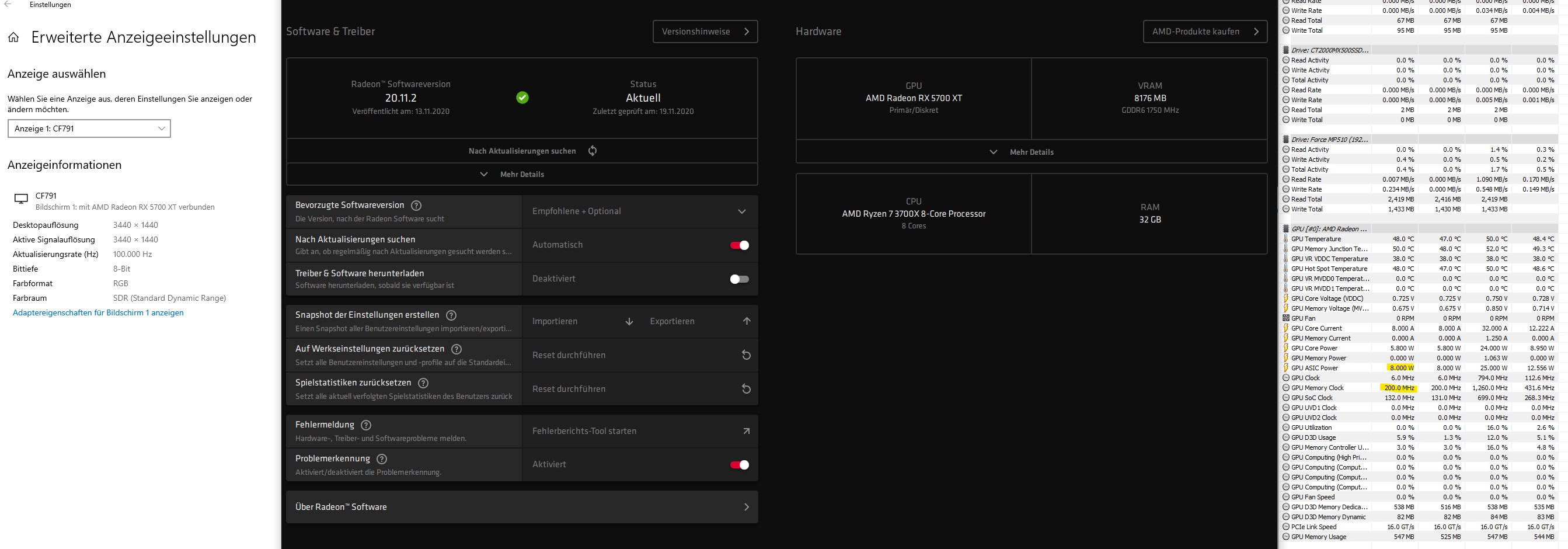Open the Versionshinweise release notes

tap(705, 32)
